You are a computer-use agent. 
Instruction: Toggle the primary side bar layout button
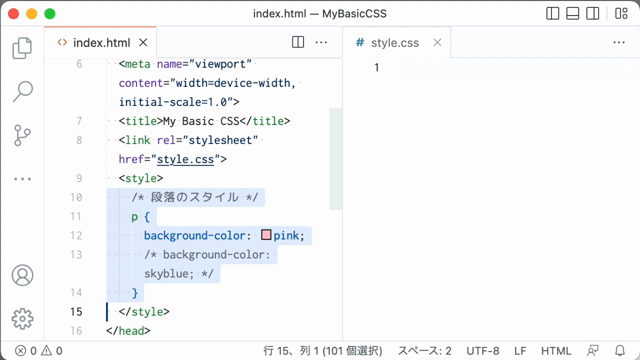[553, 13]
